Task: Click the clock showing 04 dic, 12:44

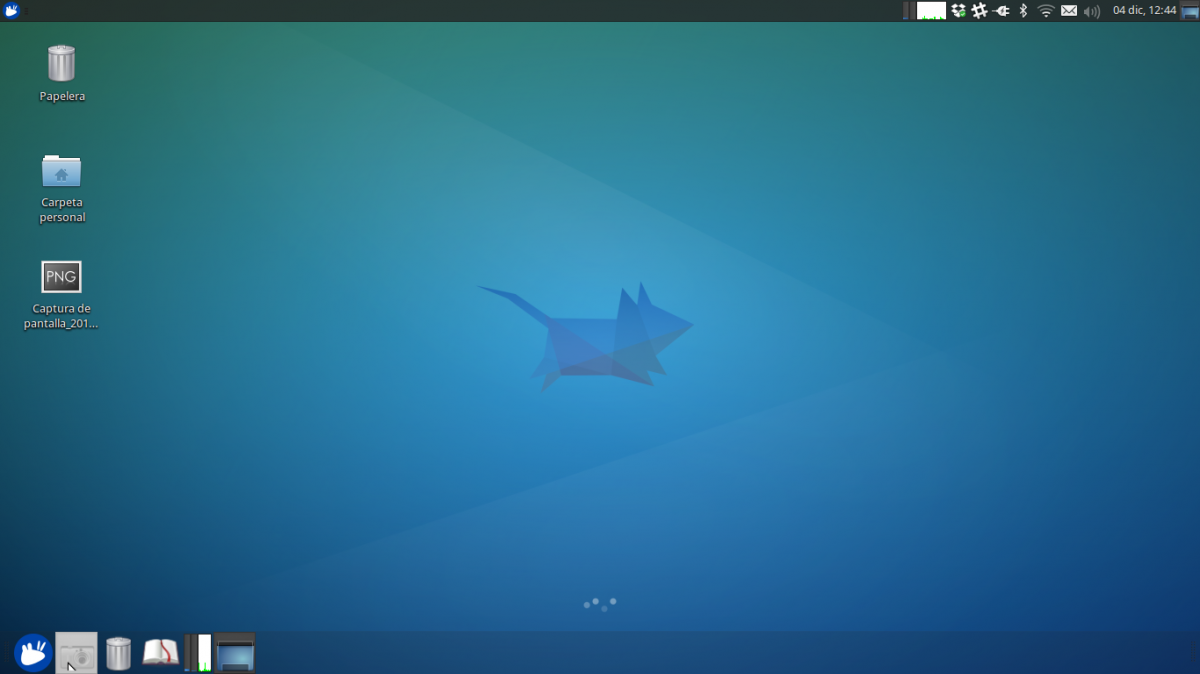Action: tap(1144, 10)
